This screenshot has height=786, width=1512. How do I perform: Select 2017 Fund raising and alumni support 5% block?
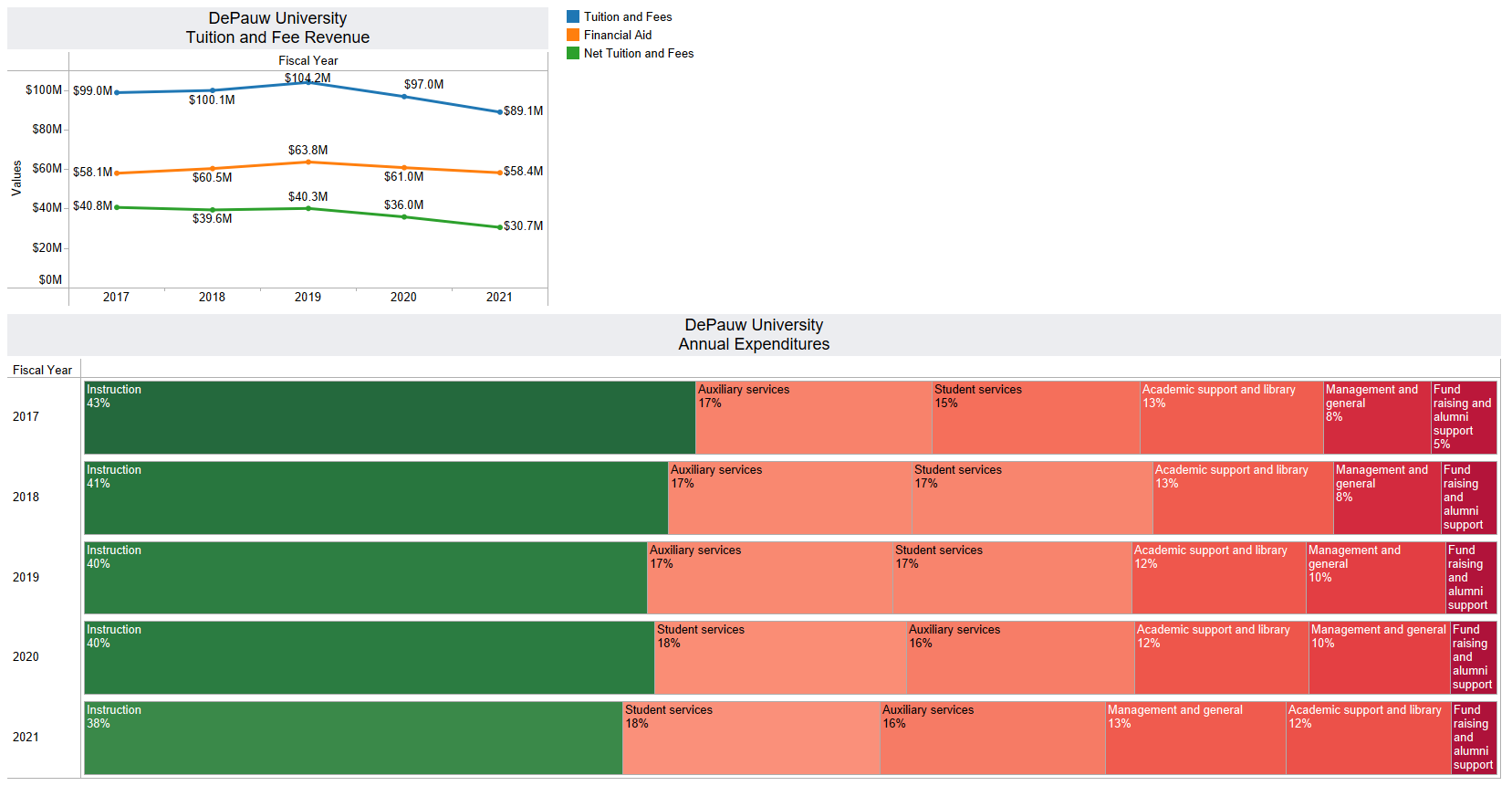(1464, 417)
